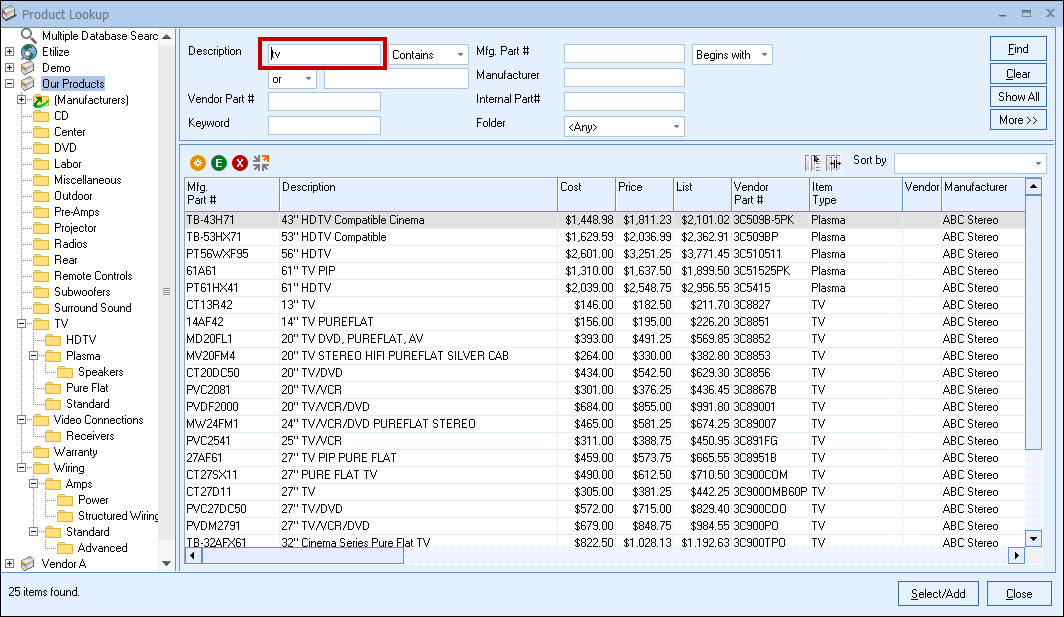The image size is (1064, 617).
Task: Click the red X delete icon
Action: (240, 163)
